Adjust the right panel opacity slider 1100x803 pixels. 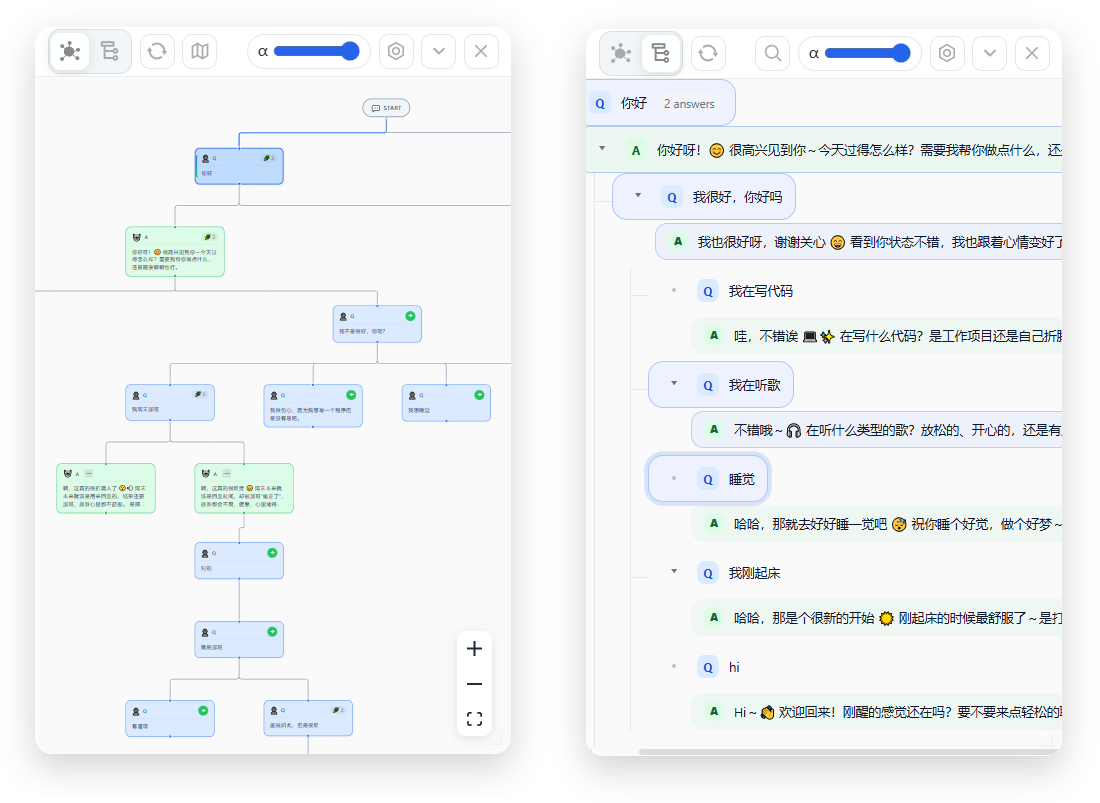coord(867,53)
